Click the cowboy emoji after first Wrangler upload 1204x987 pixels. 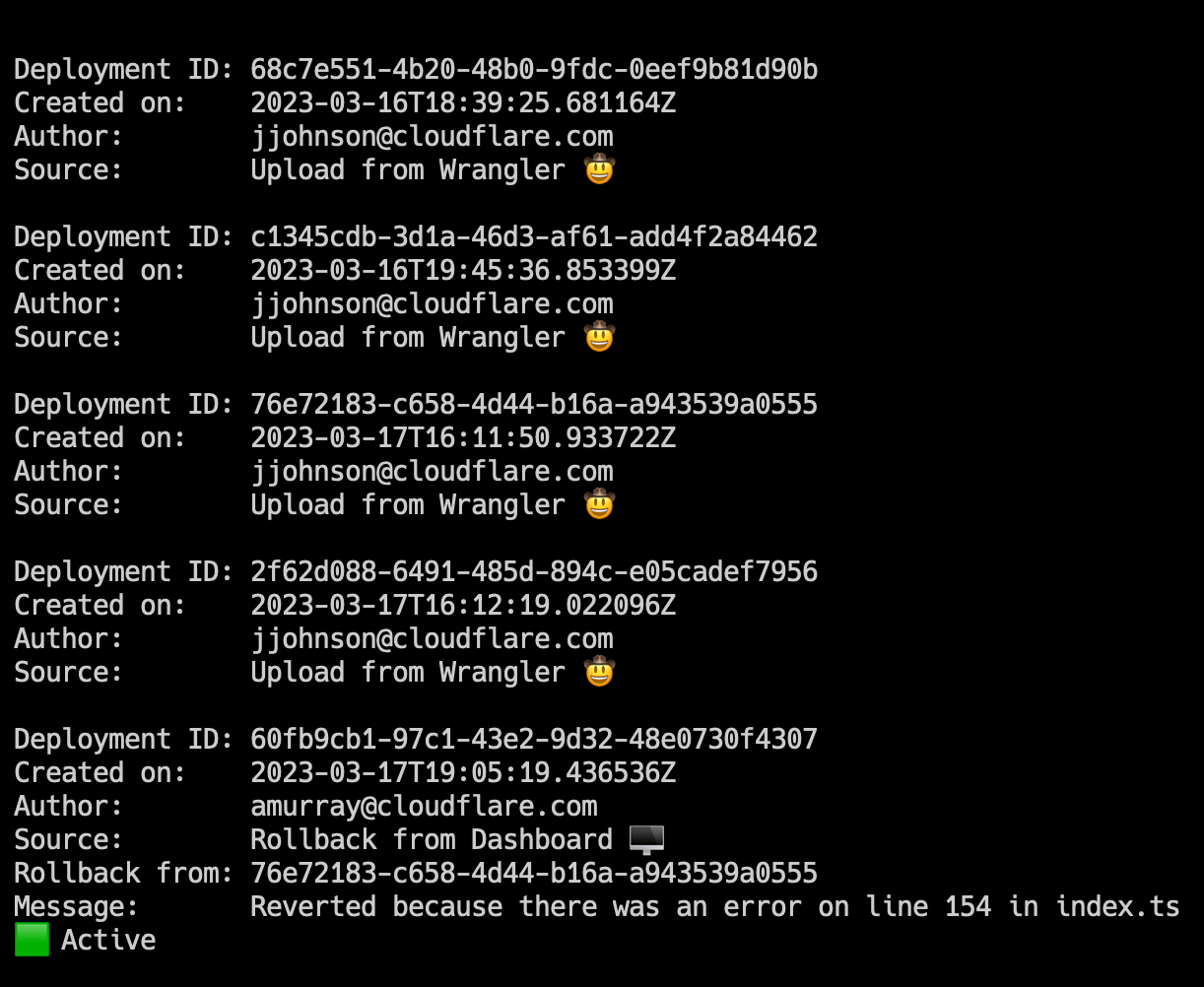point(599,169)
